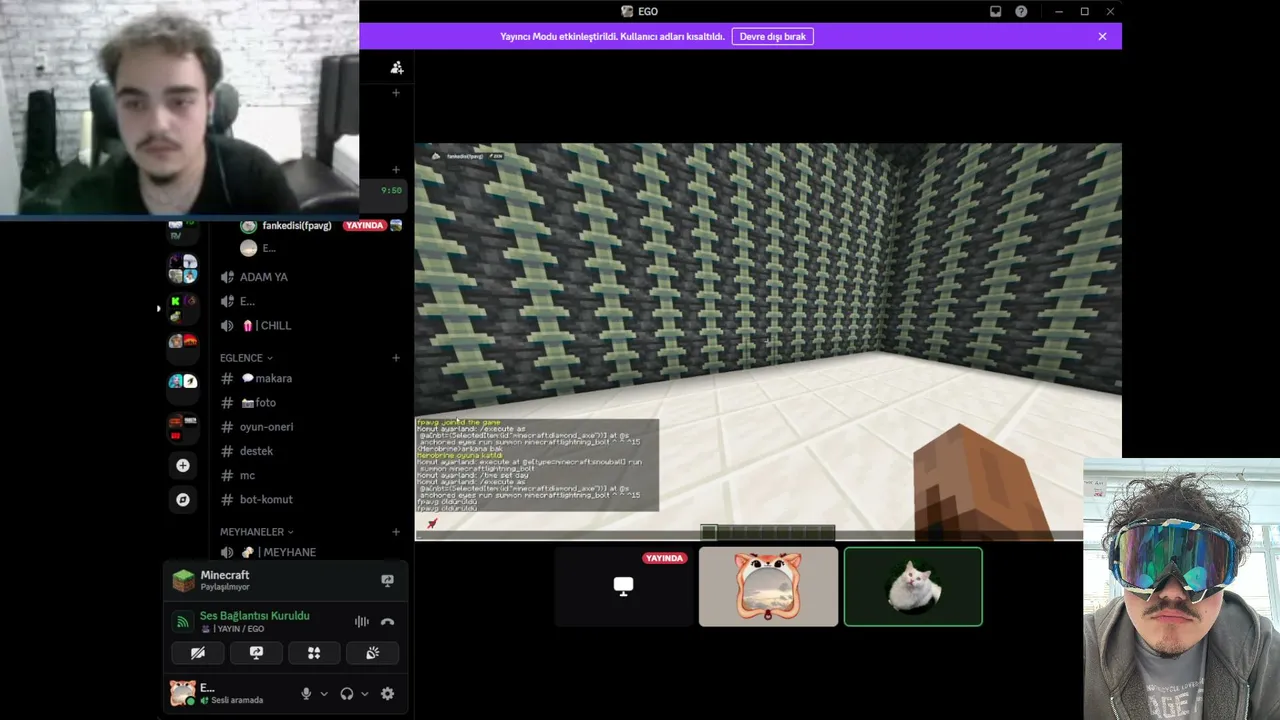Collapse the MEYHANELER category
This screenshot has height=720, width=1280.
[257, 532]
